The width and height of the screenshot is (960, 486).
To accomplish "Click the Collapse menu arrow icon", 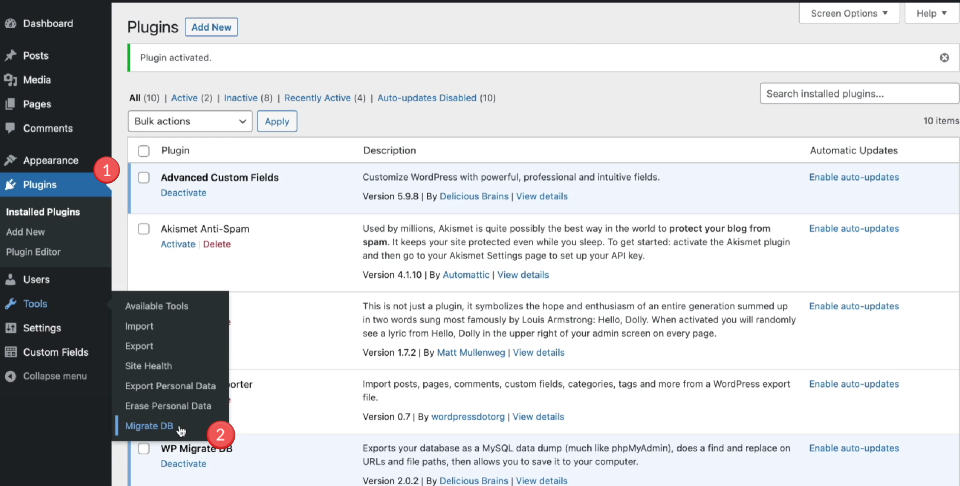I will (10, 376).
